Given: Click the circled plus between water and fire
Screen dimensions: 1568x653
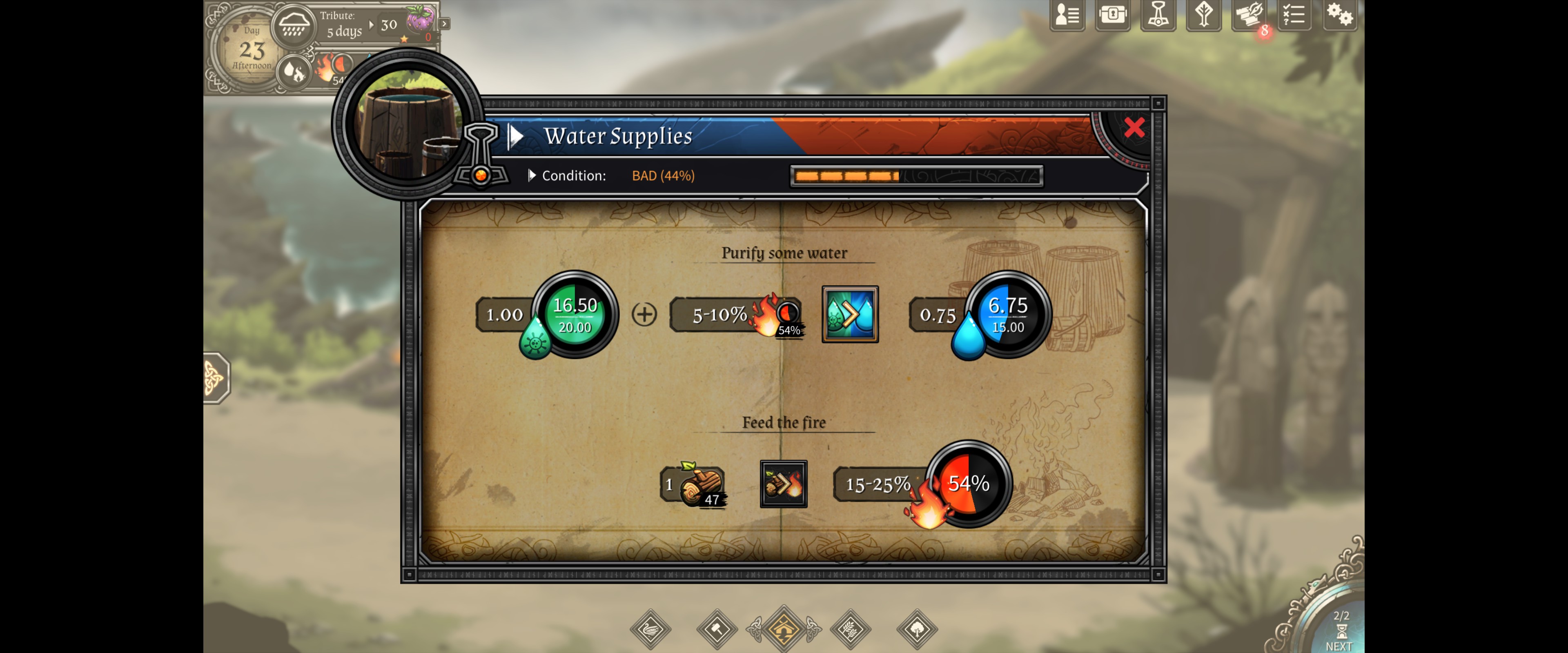Looking at the screenshot, I should (644, 314).
